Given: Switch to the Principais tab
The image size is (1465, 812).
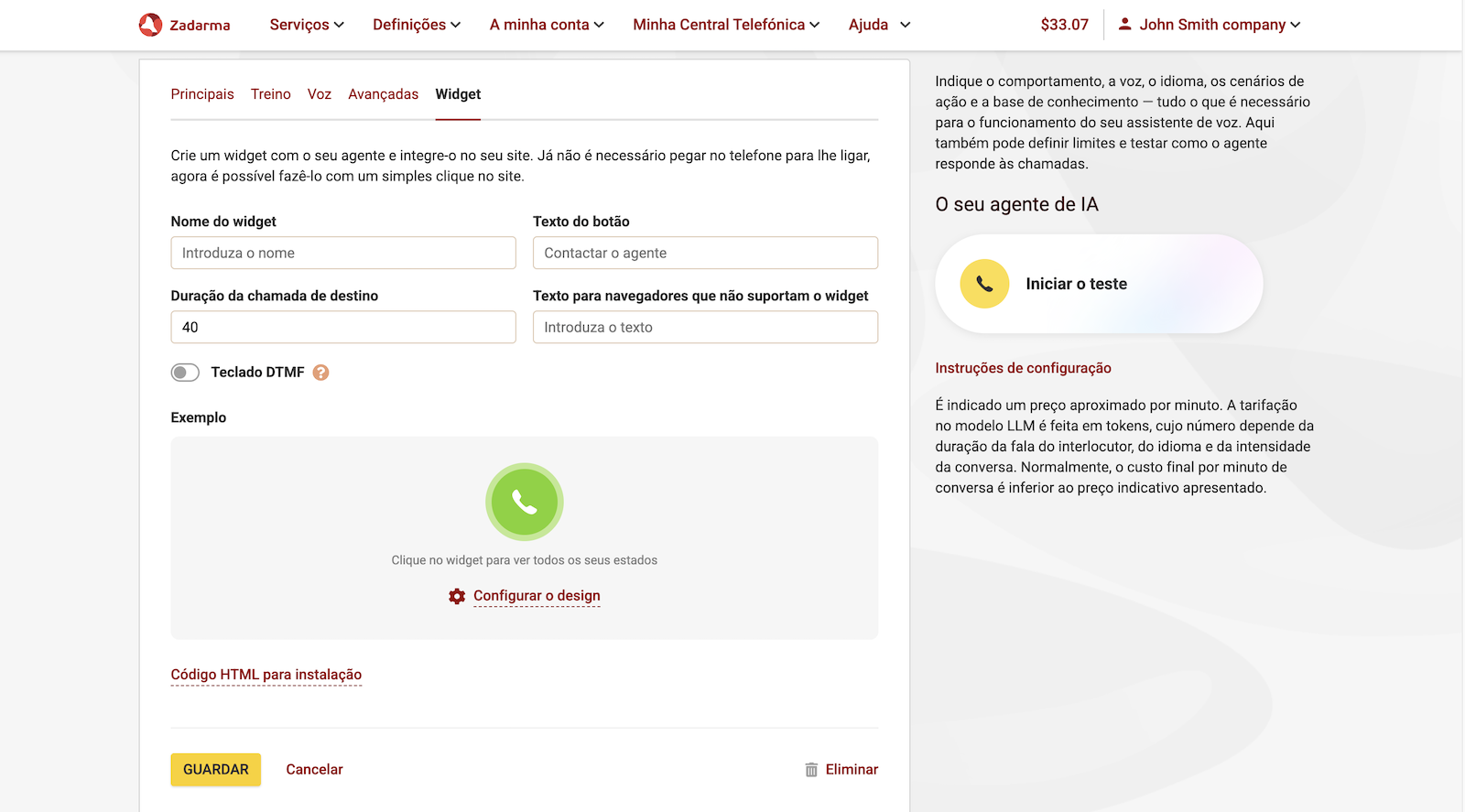Looking at the screenshot, I should 202,94.
